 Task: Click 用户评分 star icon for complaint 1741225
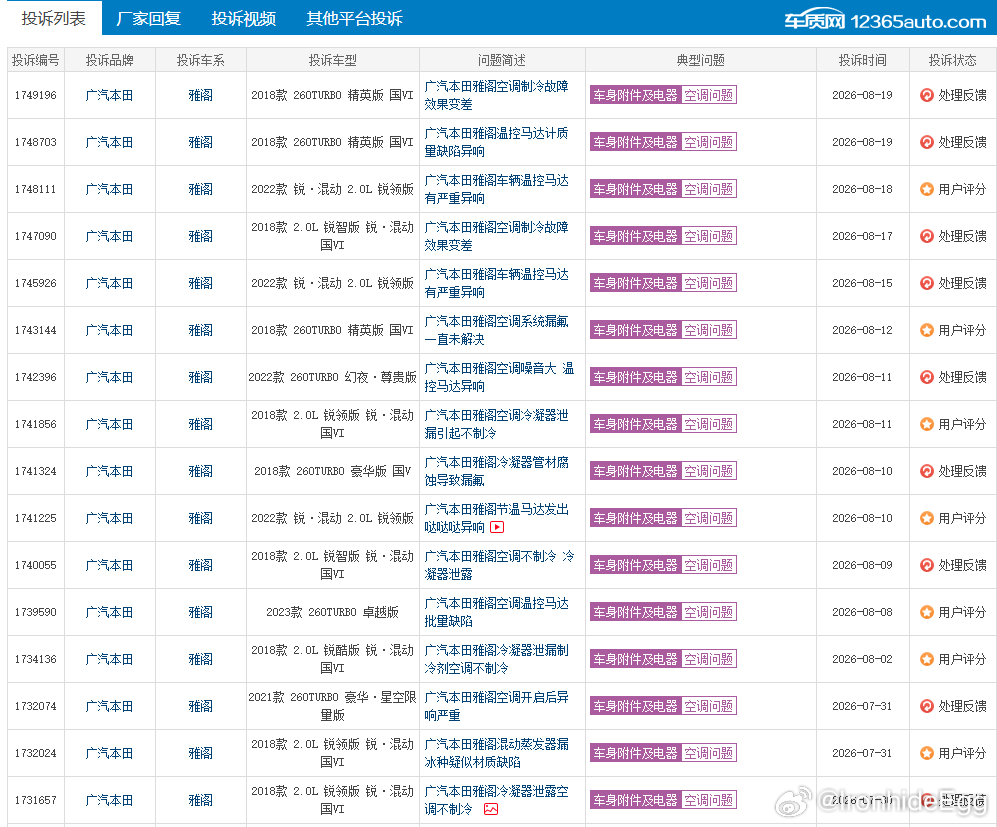(927, 519)
